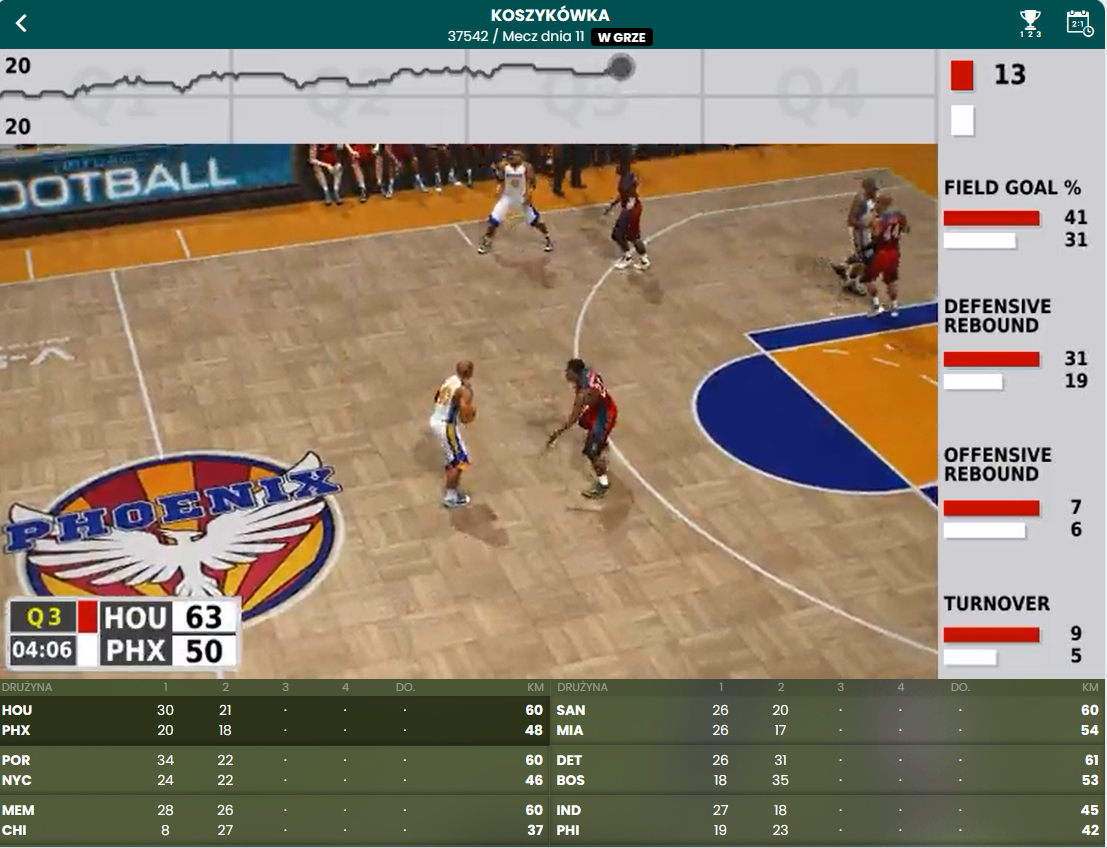Select the BOS team row
Screen dimensions: 1107x848
828,780
